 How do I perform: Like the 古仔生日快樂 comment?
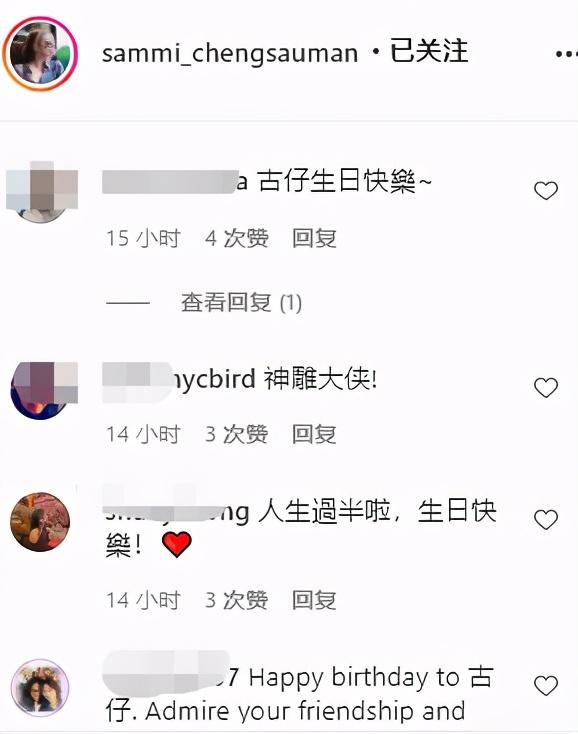546,191
